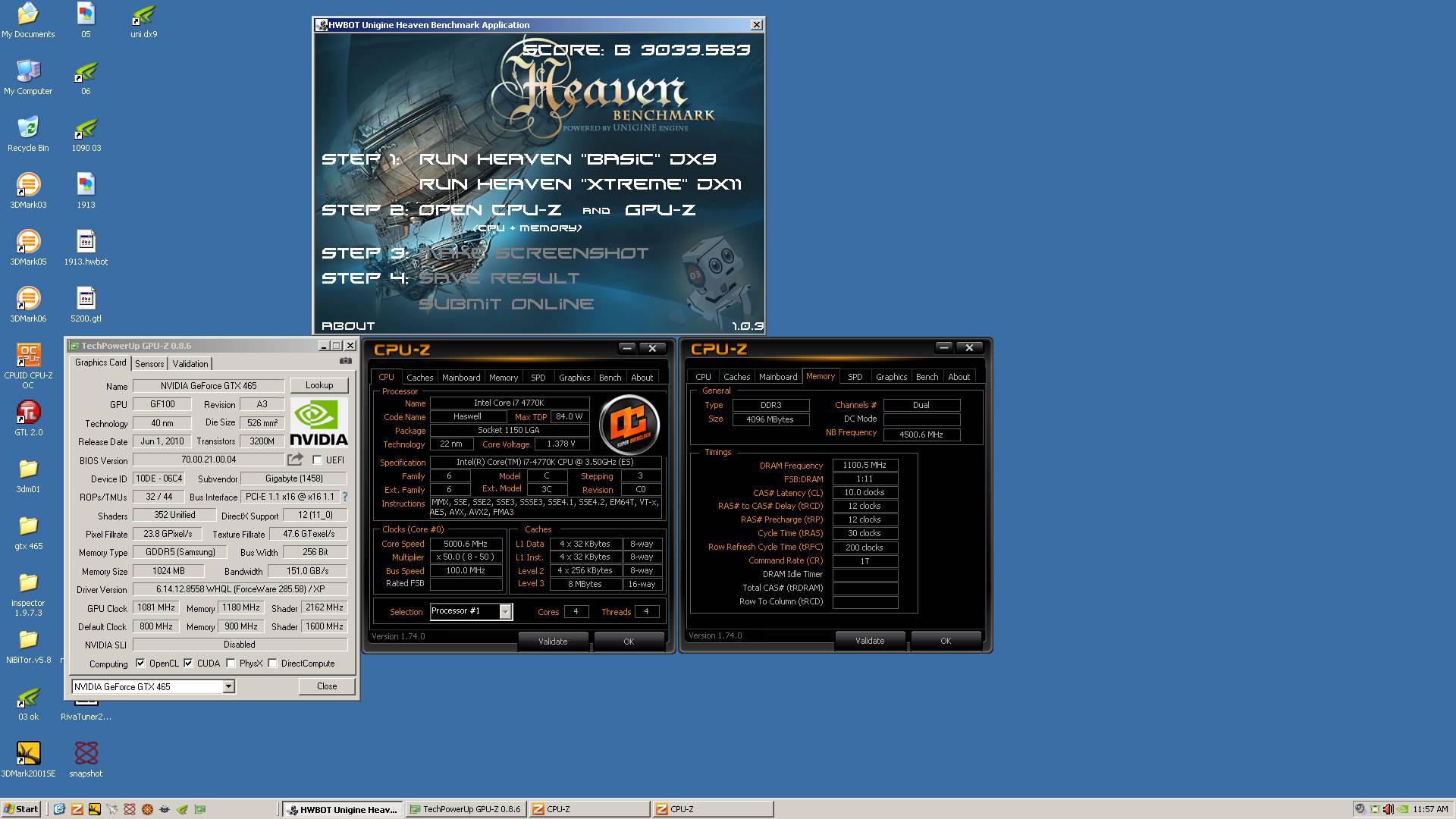
Task: Open the 03 ok NVIDIA shortcut
Action: click(x=28, y=703)
